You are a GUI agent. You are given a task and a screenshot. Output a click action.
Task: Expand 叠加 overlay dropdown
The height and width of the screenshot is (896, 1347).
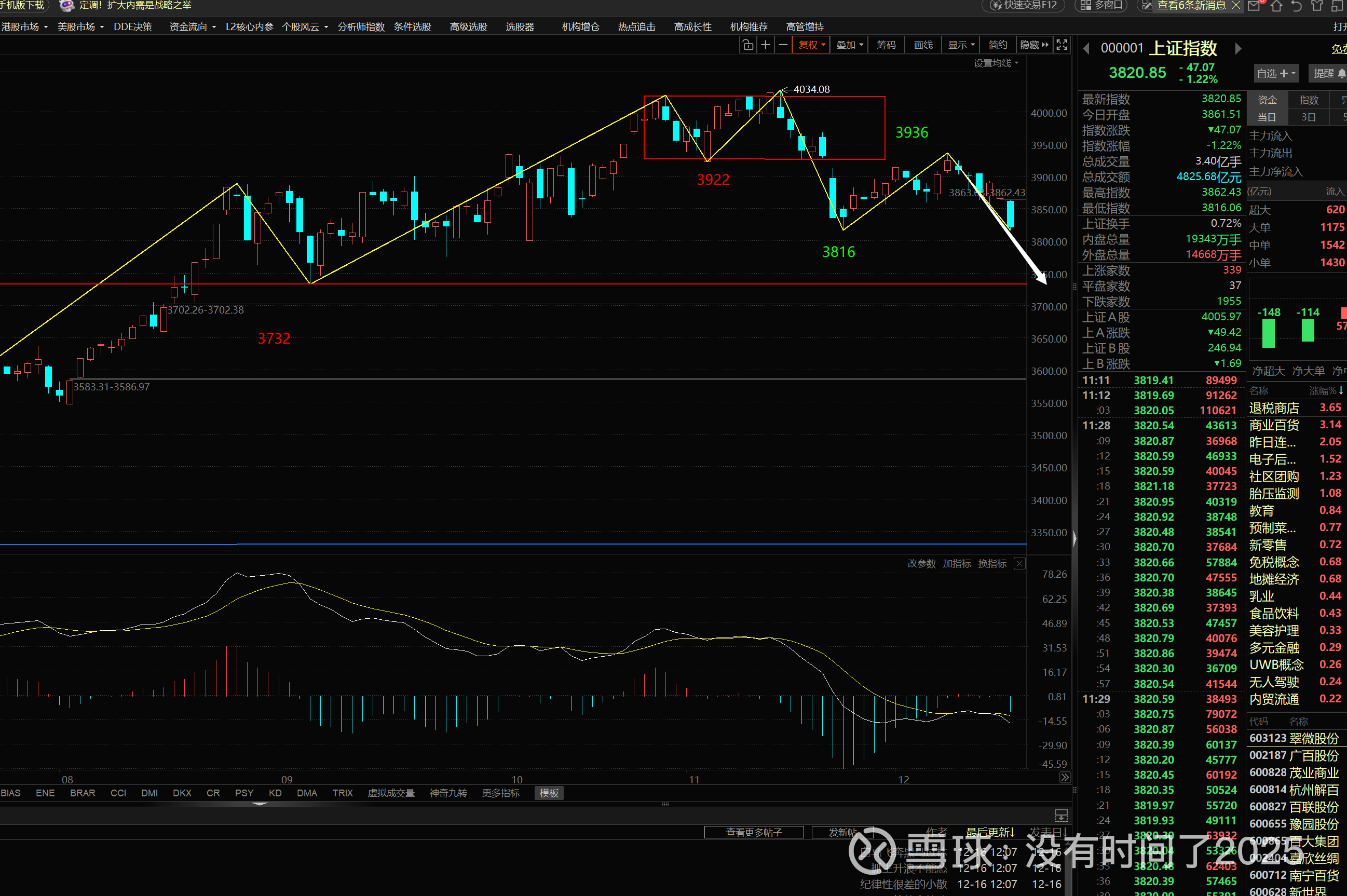849,45
